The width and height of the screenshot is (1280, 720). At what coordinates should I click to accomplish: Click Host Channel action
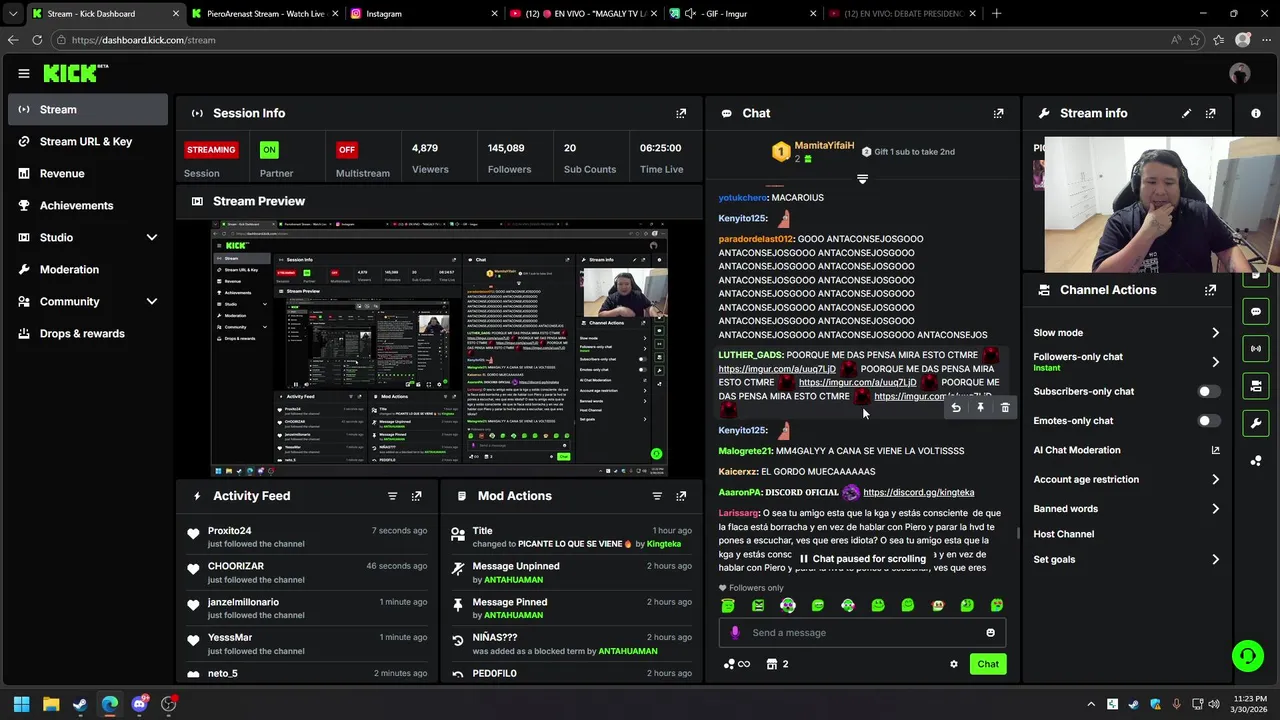click(1064, 534)
